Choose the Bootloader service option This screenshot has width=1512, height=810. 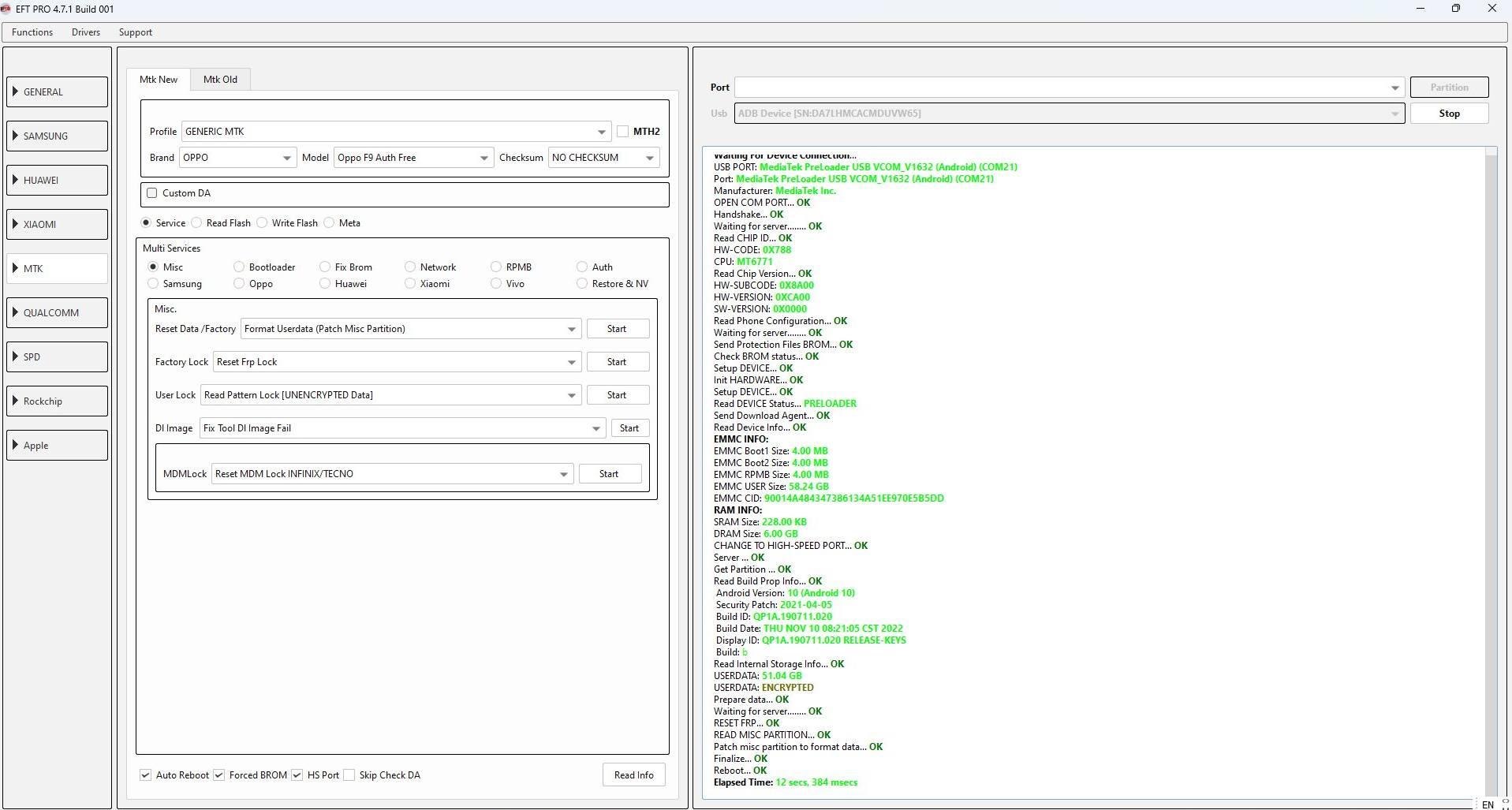[239, 267]
